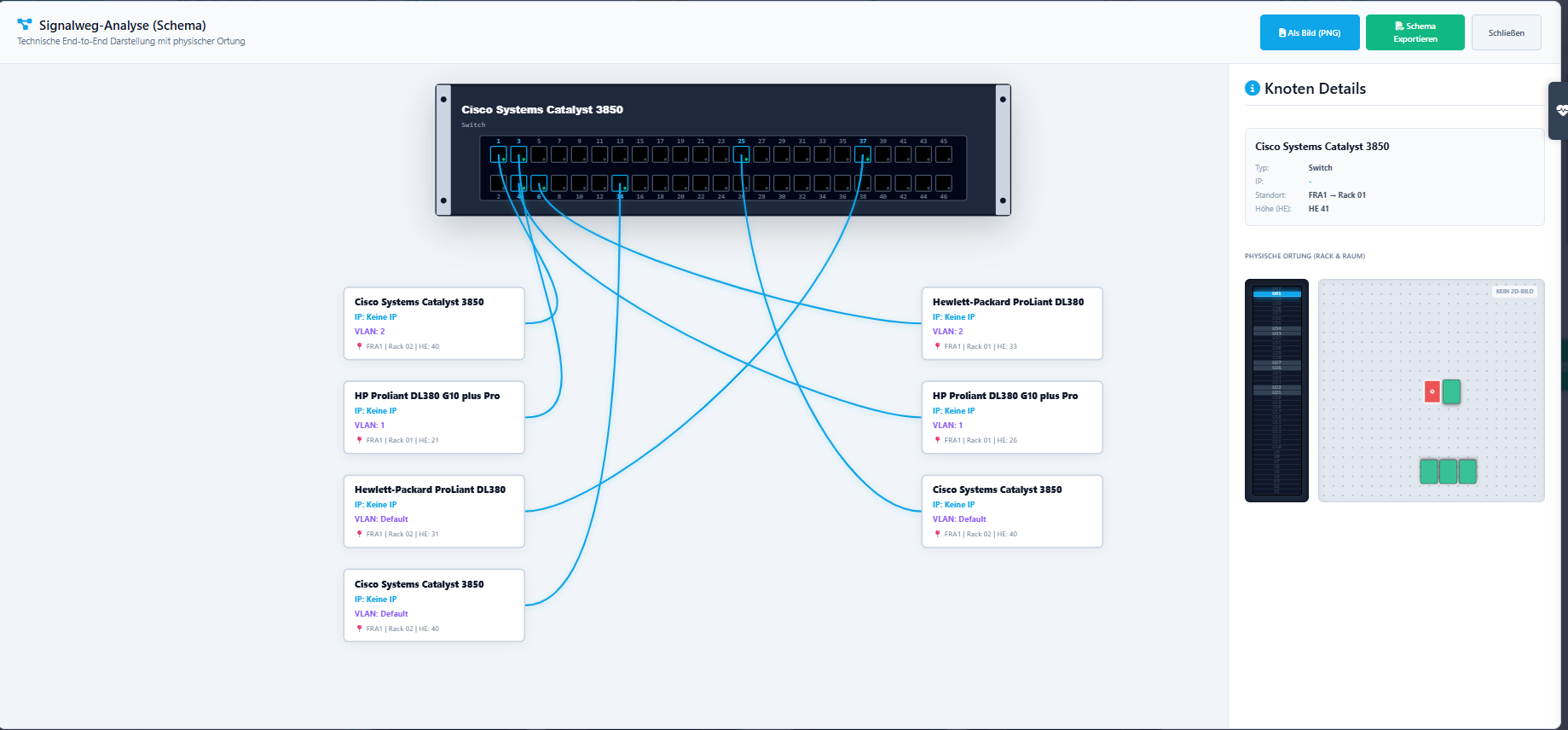Select unused port 13 on the switch
This screenshot has width=1568, height=730.
point(620,154)
